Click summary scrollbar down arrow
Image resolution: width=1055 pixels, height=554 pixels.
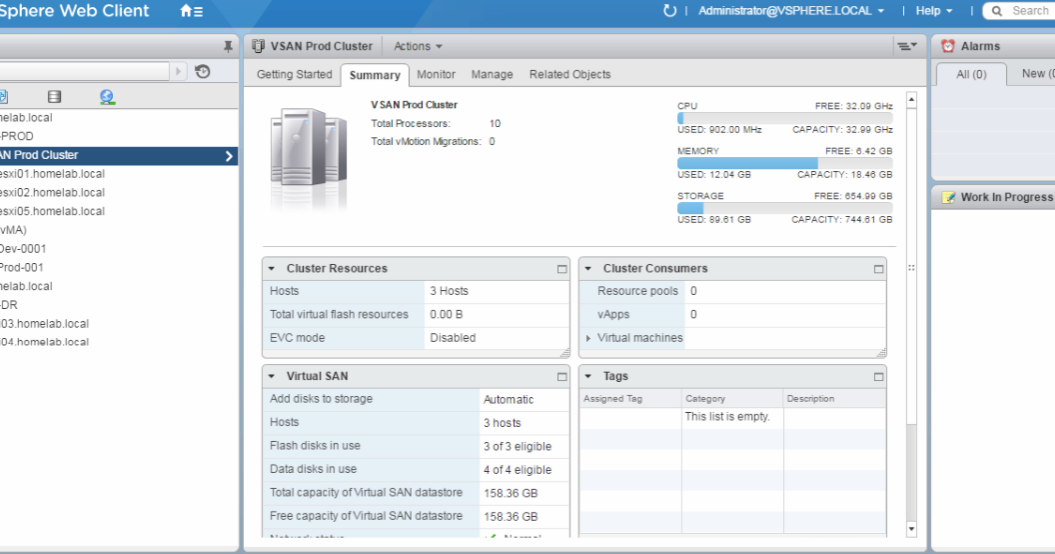pos(912,529)
